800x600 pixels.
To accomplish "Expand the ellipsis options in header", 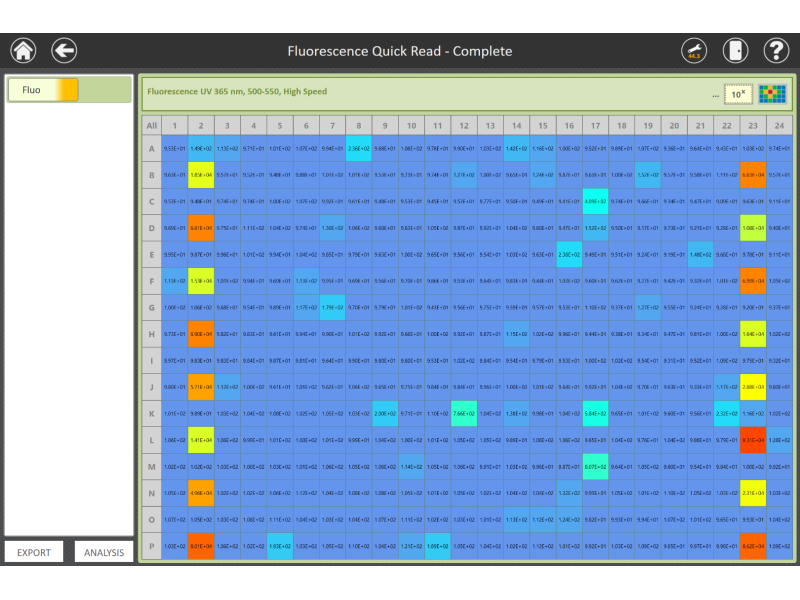I will (715, 95).
